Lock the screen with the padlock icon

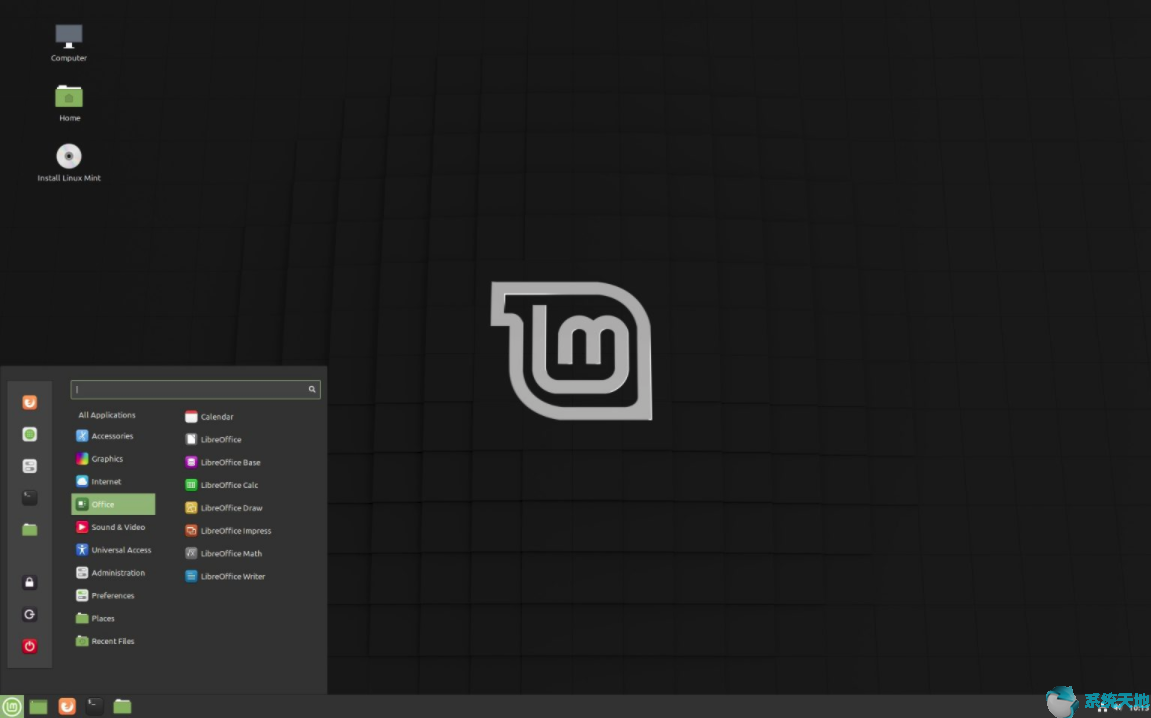coord(29,583)
